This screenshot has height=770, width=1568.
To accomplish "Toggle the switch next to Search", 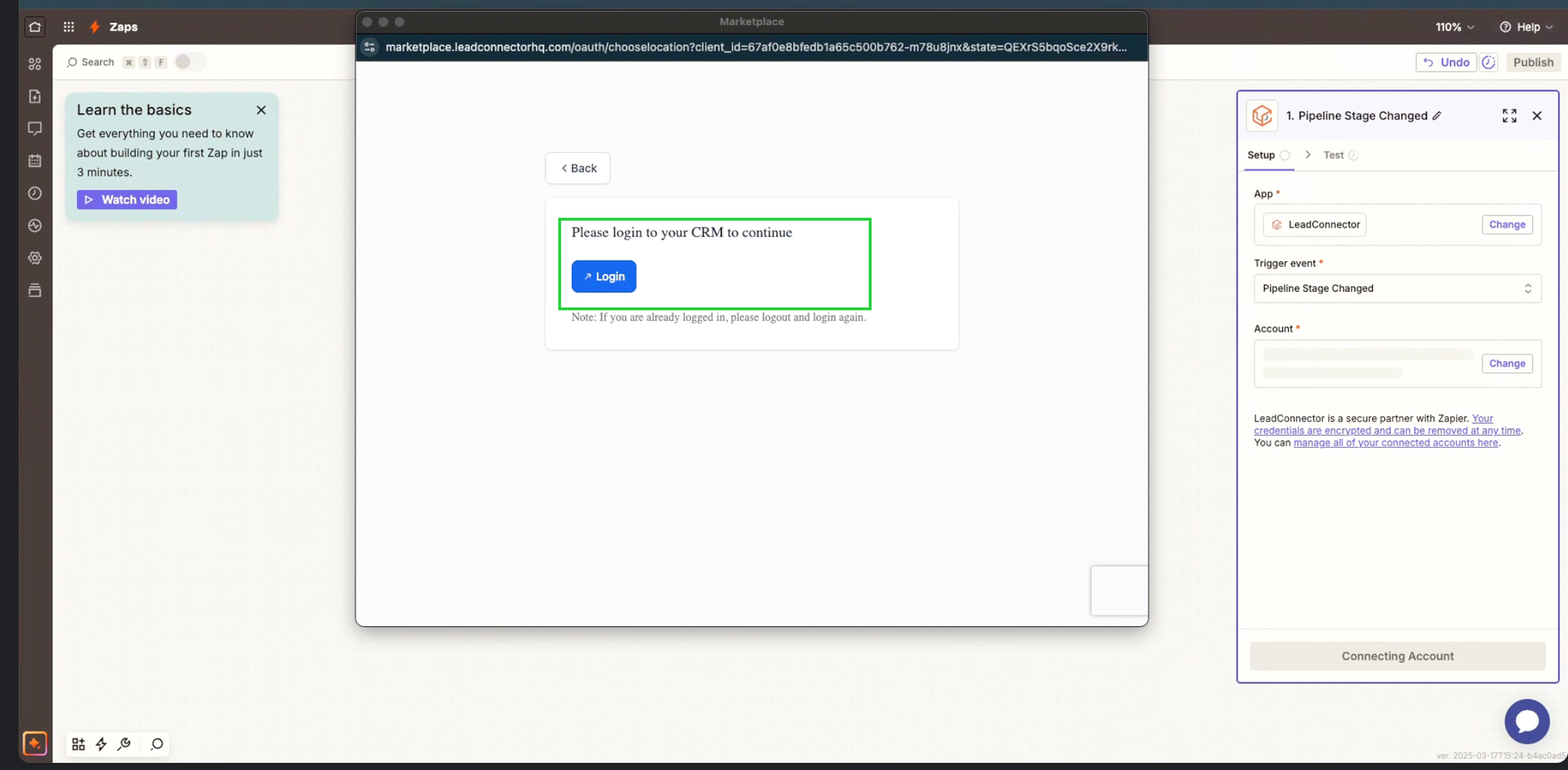I will pyautogui.click(x=190, y=62).
